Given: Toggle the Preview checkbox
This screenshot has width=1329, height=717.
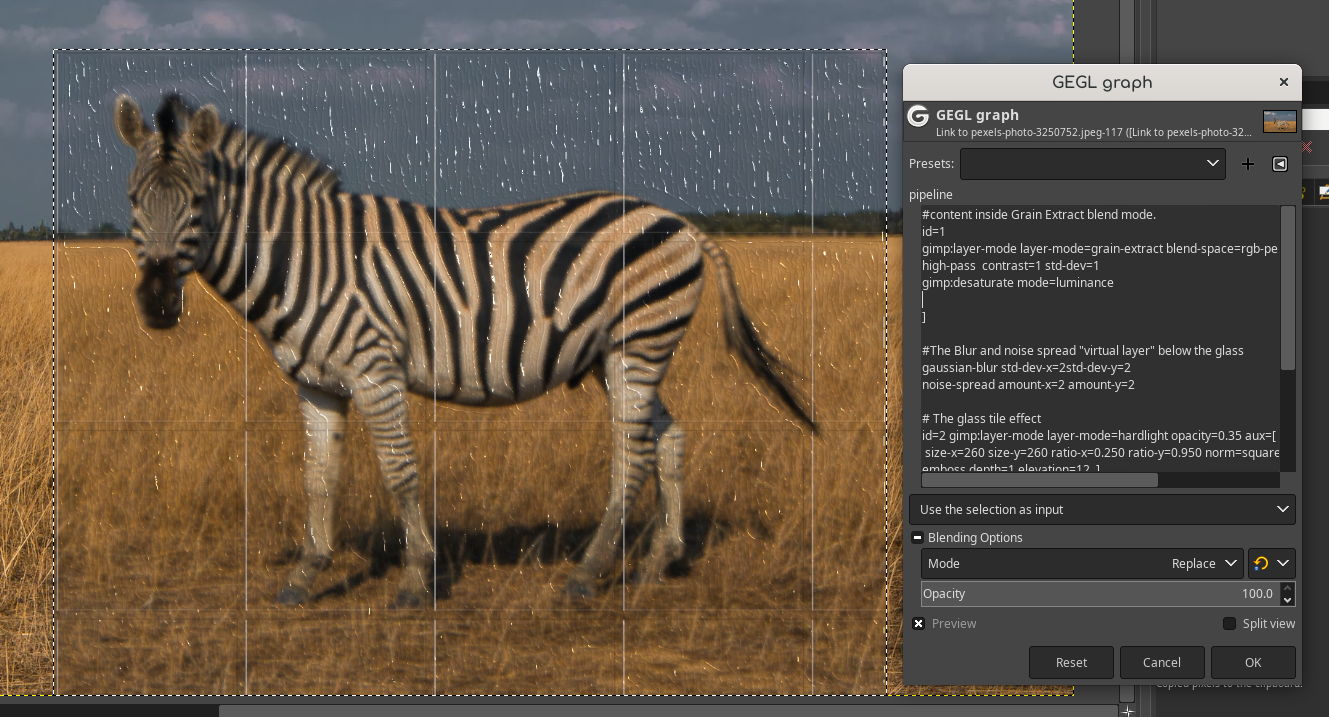Looking at the screenshot, I should [918, 624].
